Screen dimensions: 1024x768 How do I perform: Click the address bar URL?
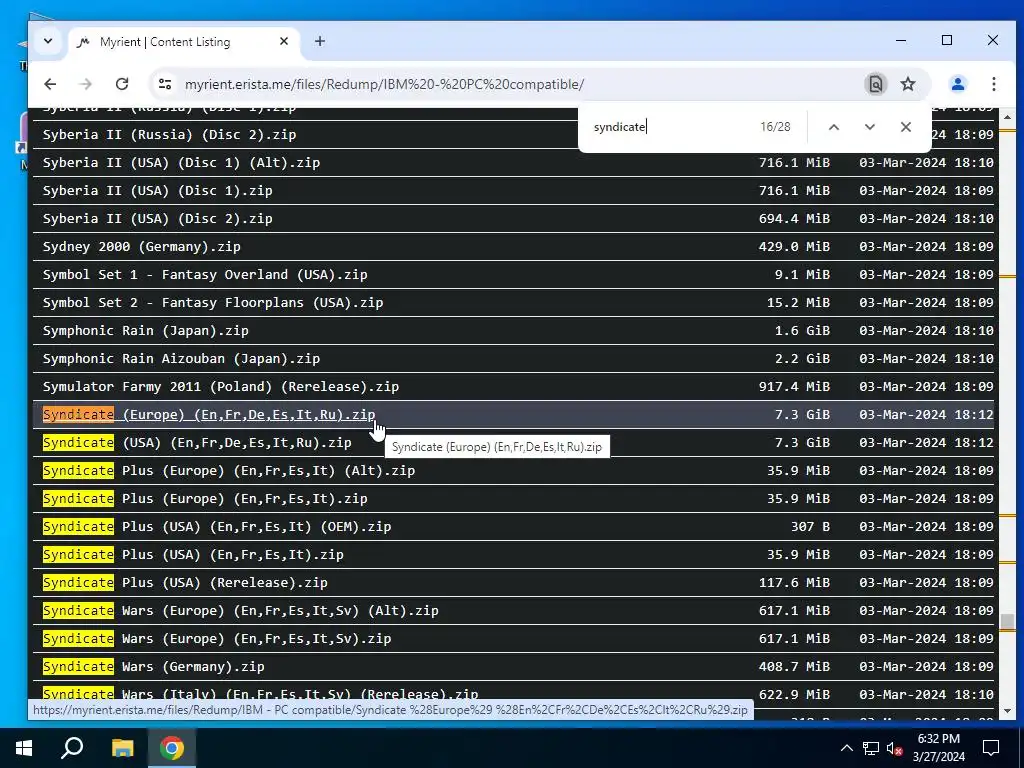coord(384,85)
